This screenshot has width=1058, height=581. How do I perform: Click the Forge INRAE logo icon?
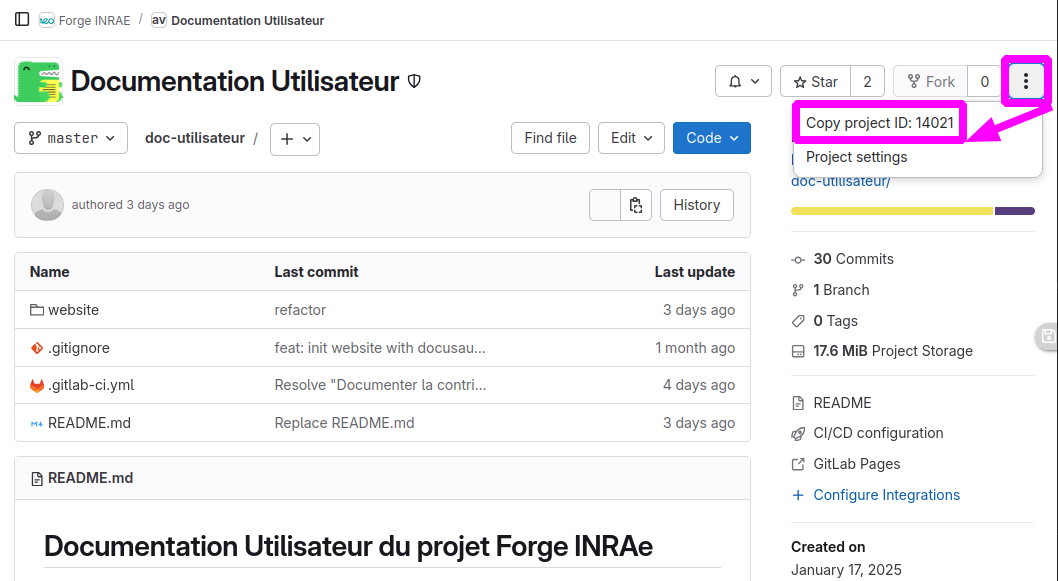(47, 20)
